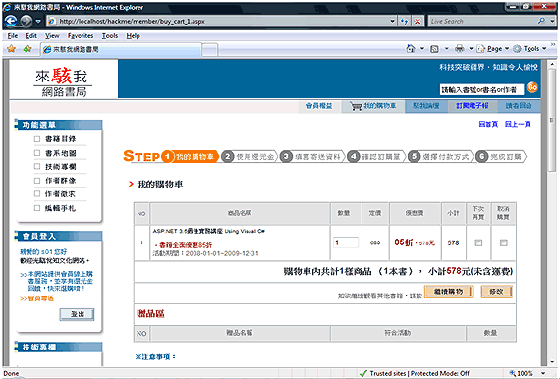Open the View menu
Image resolution: width=560 pixels, height=379 pixels.
[52, 36]
